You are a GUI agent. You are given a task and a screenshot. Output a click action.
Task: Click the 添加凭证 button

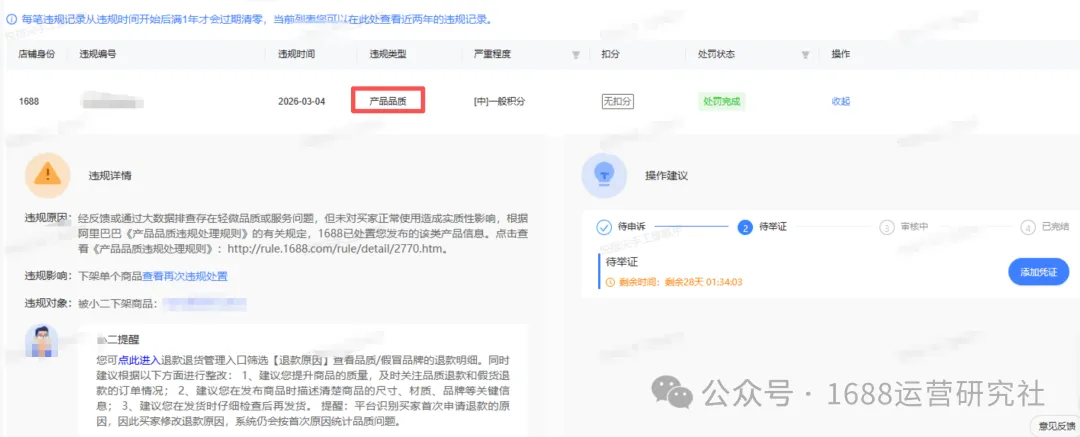(x=1038, y=272)
